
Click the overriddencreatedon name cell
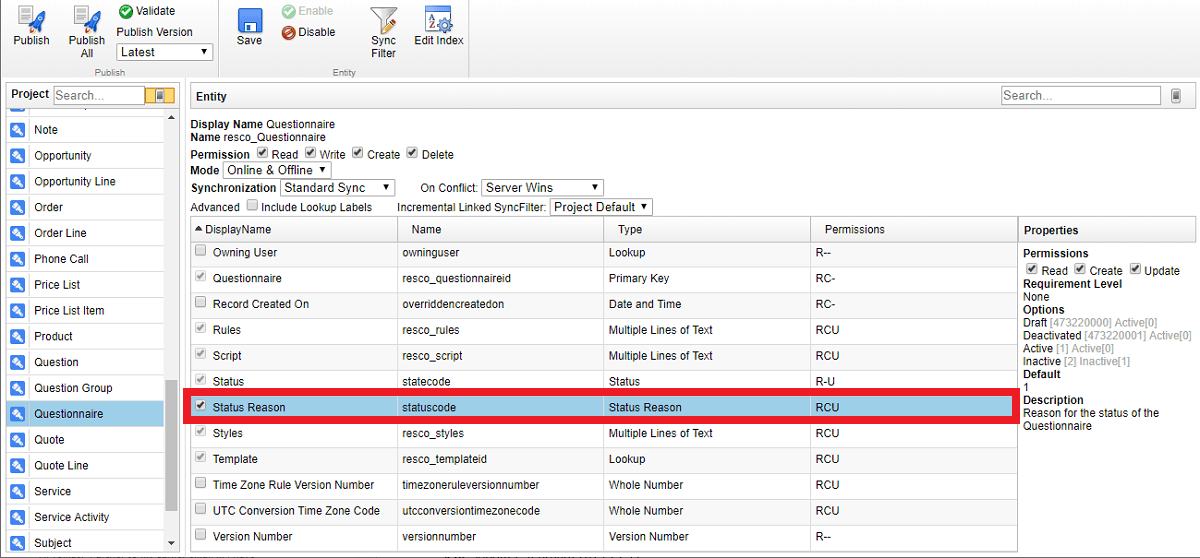point(500,304)
